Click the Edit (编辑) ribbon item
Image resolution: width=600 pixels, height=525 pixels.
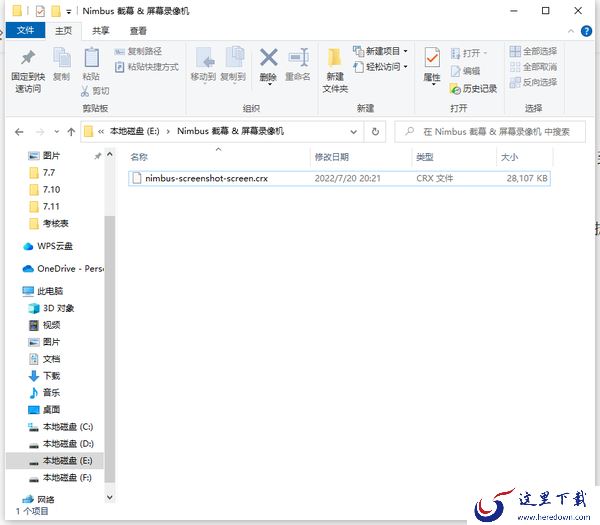(465, 71)
